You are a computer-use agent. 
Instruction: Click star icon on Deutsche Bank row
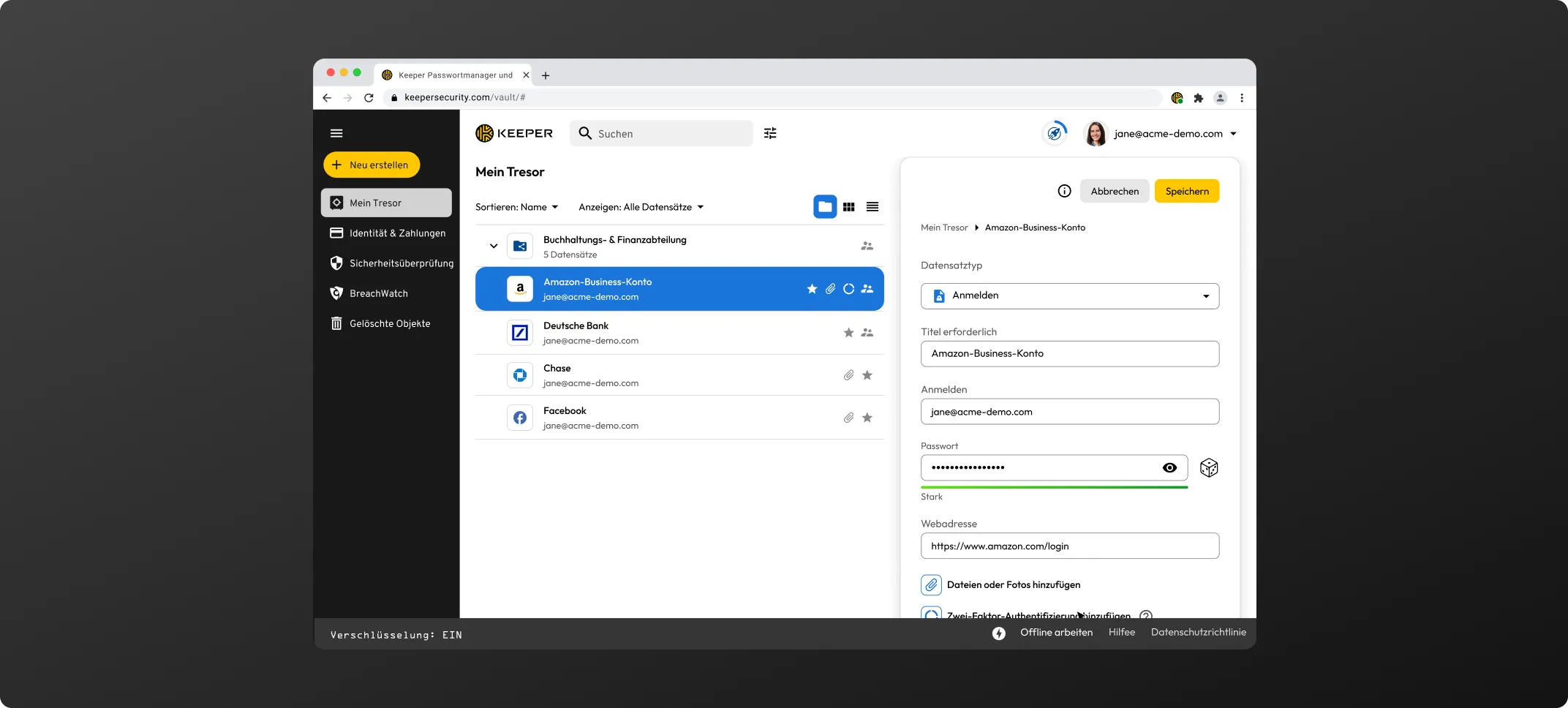pos(848,333)
